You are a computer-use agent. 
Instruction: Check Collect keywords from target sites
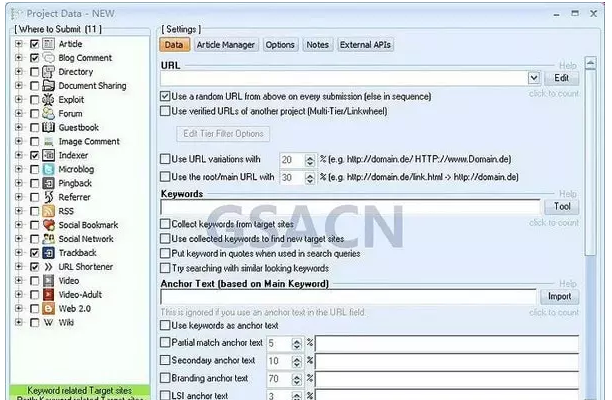(165, 224)
